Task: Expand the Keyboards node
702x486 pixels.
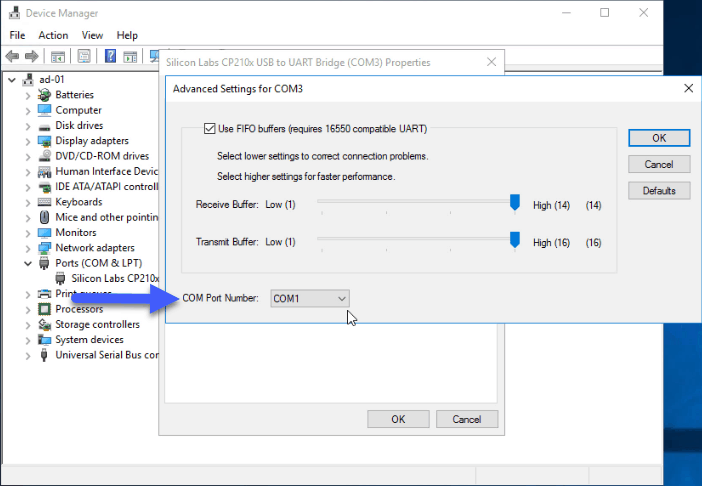Action: [28, 202]
